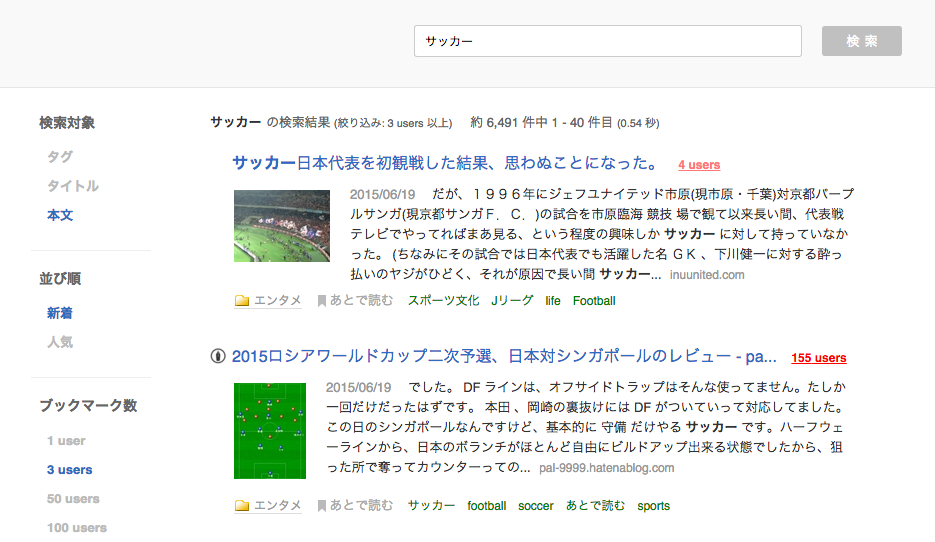Open the life tag

(553, 301)
